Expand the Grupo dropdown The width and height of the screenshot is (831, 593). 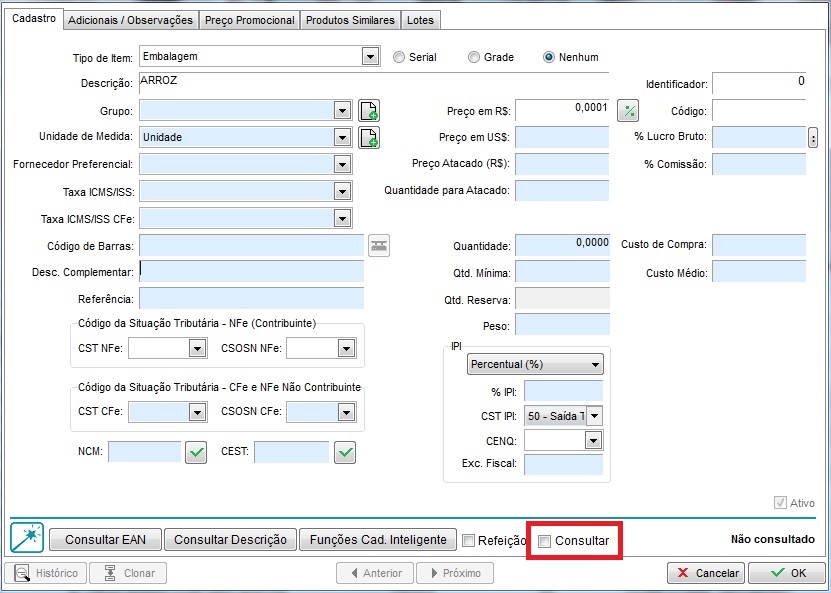[342, 111]
